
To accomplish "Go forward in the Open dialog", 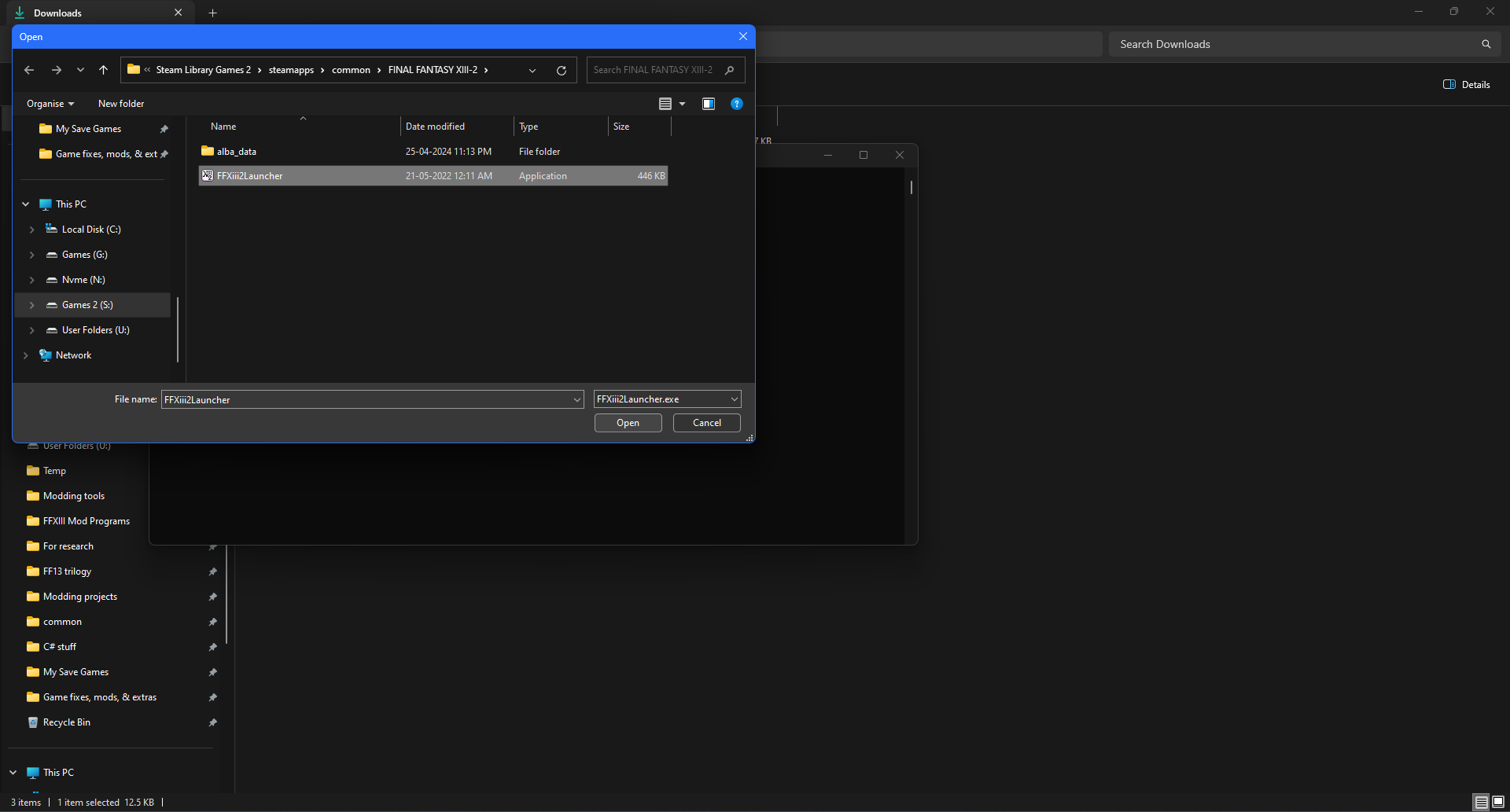I will click(x=57, y=70).
